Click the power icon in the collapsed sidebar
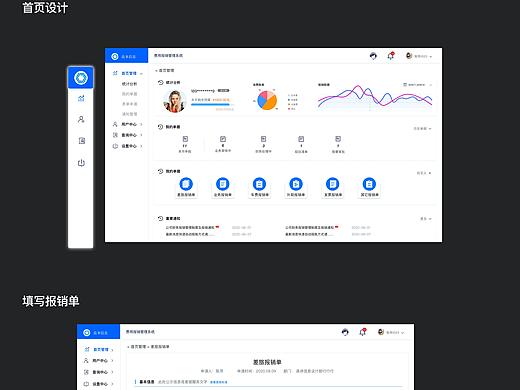The image size is (520, 390). pos(81,163)
